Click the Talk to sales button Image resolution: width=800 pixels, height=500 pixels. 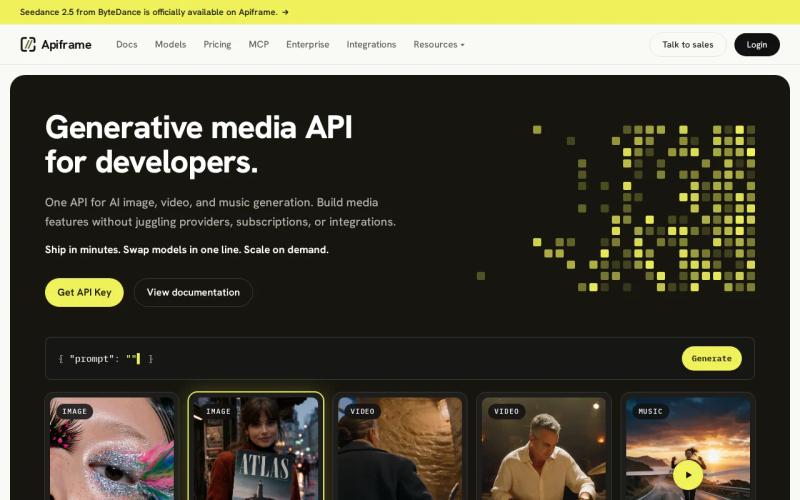(x=688, y=44)
